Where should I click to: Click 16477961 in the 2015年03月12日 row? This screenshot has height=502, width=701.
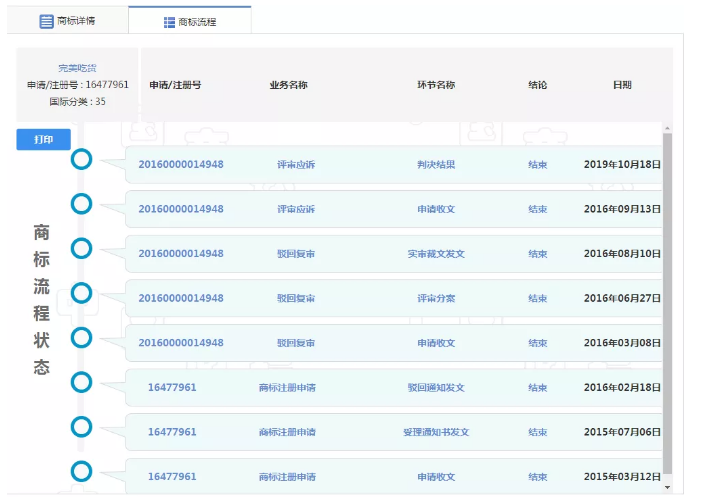(172, 477)
